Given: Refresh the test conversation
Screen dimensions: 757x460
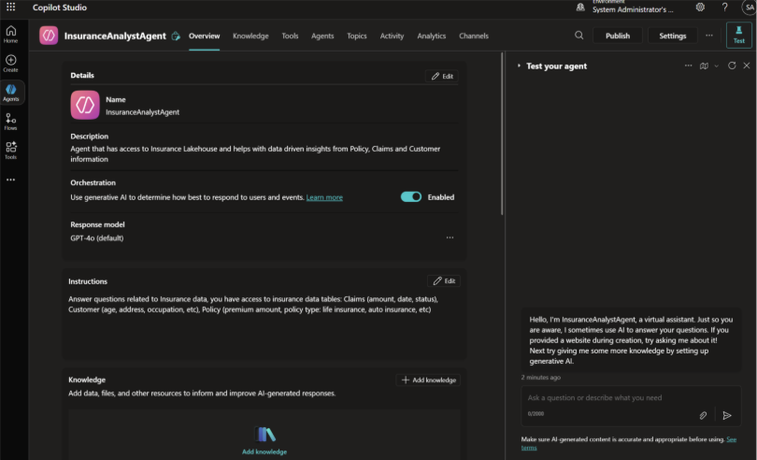Looking at the screenshot, I should coord(732,66).
